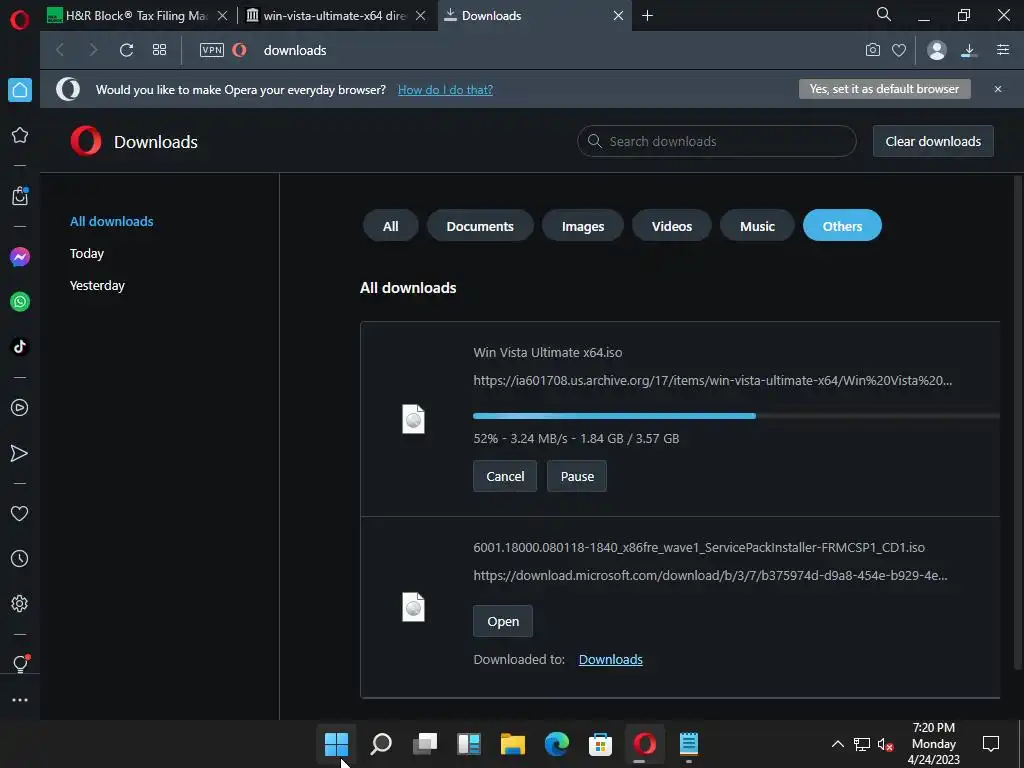Reload the page
1024x768 pixels.
(127, 50)
